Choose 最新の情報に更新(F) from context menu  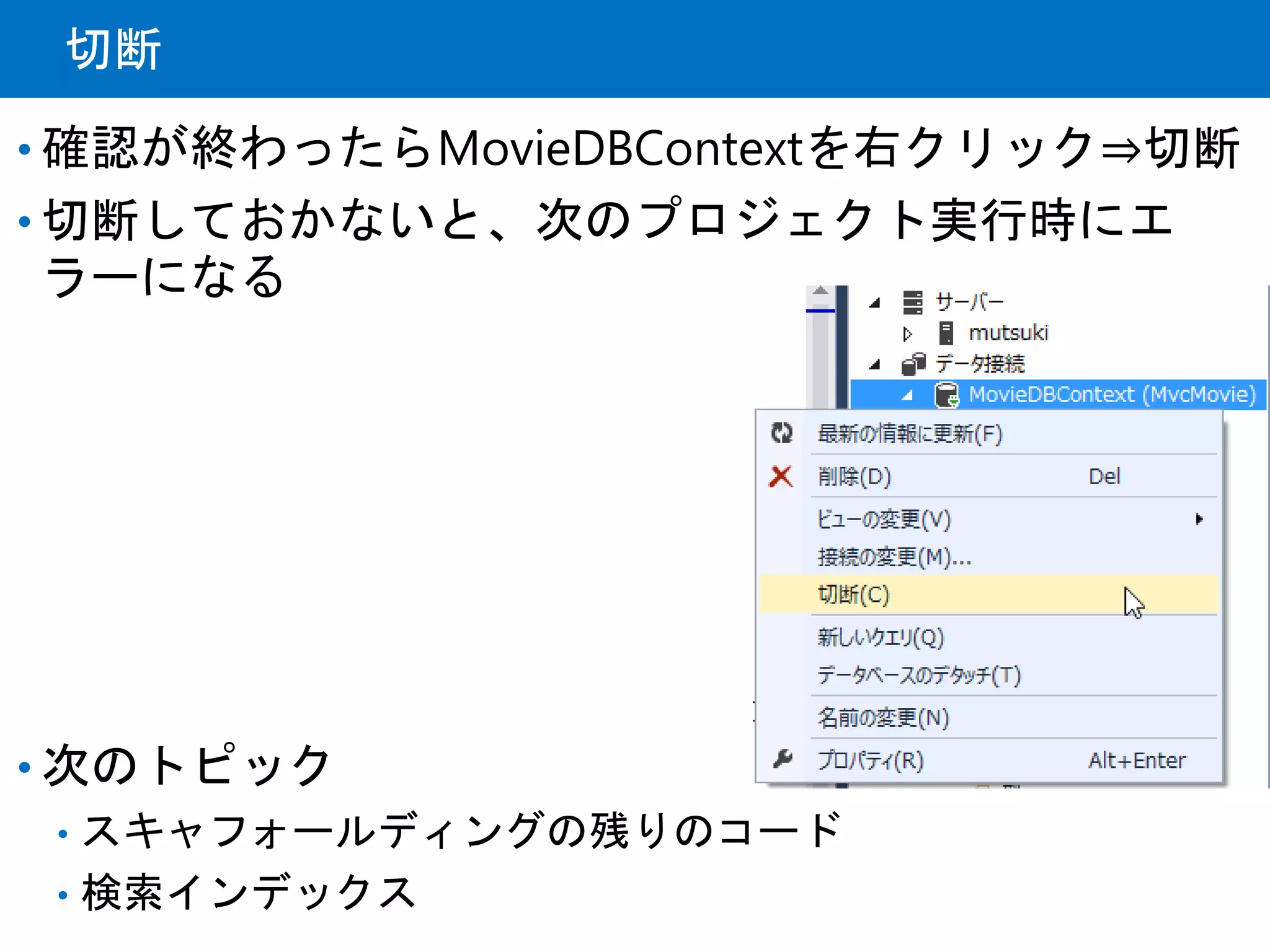988,433
